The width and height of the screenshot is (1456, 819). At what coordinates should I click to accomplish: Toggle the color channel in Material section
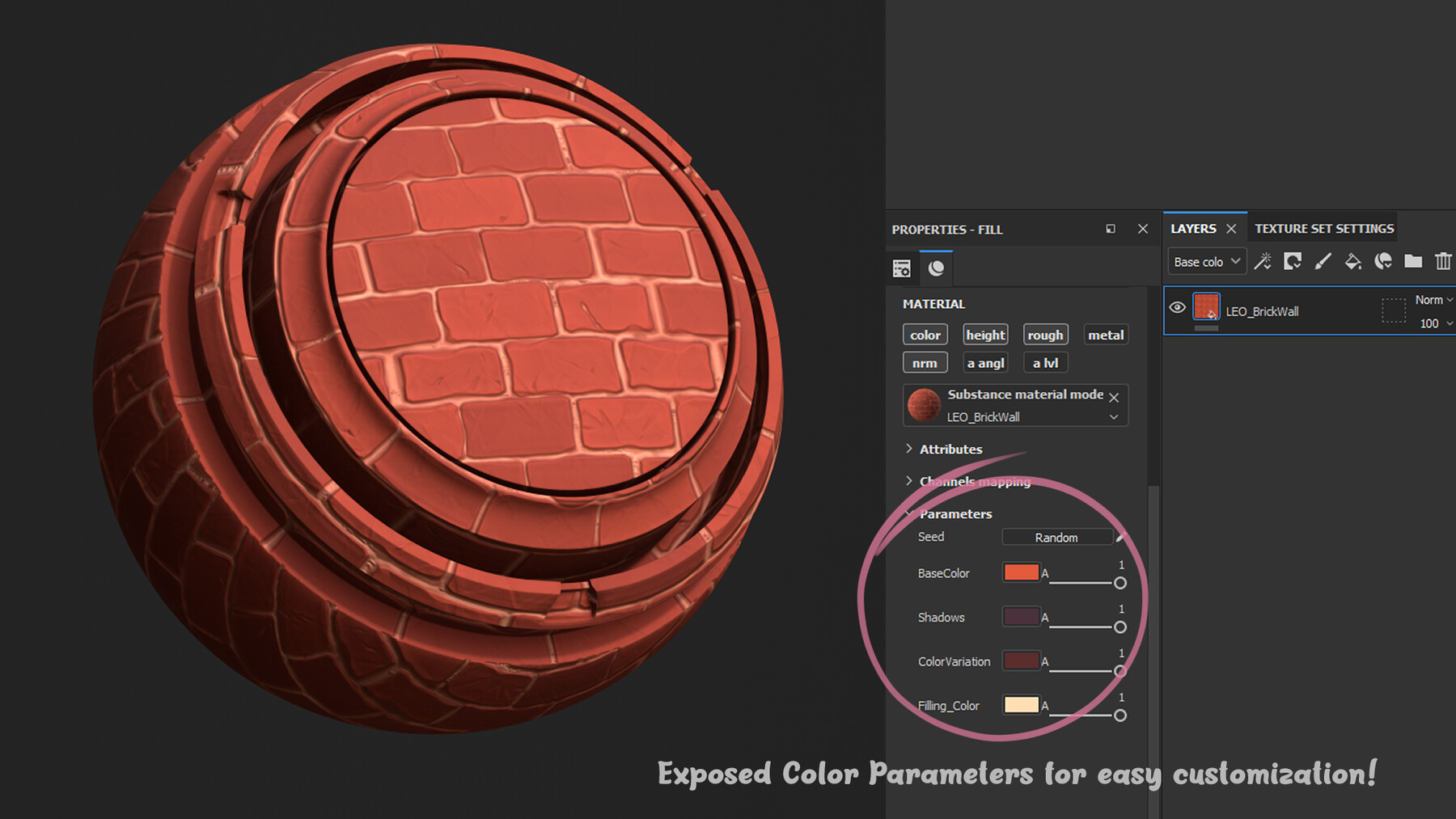pos(925,334)
